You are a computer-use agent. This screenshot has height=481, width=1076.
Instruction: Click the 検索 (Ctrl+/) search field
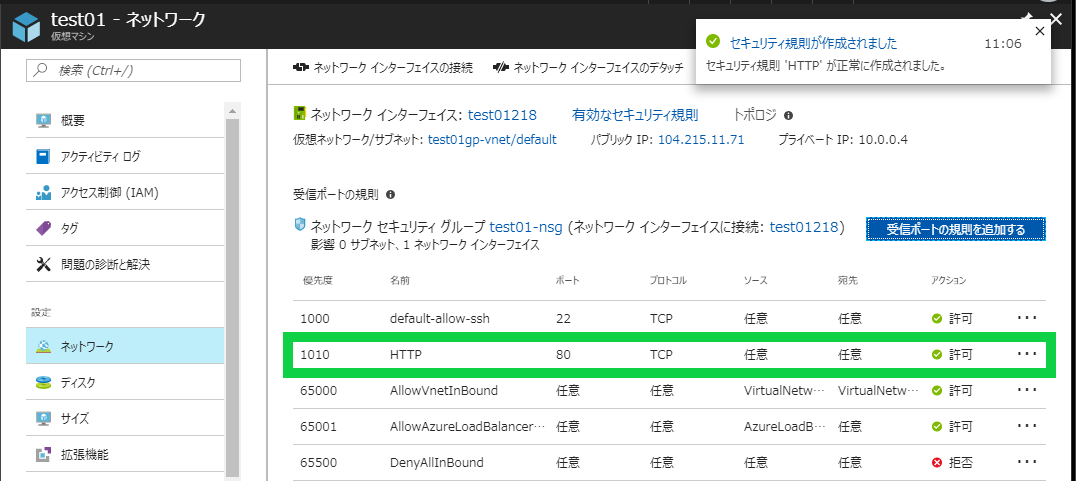[x=133, y=70]
